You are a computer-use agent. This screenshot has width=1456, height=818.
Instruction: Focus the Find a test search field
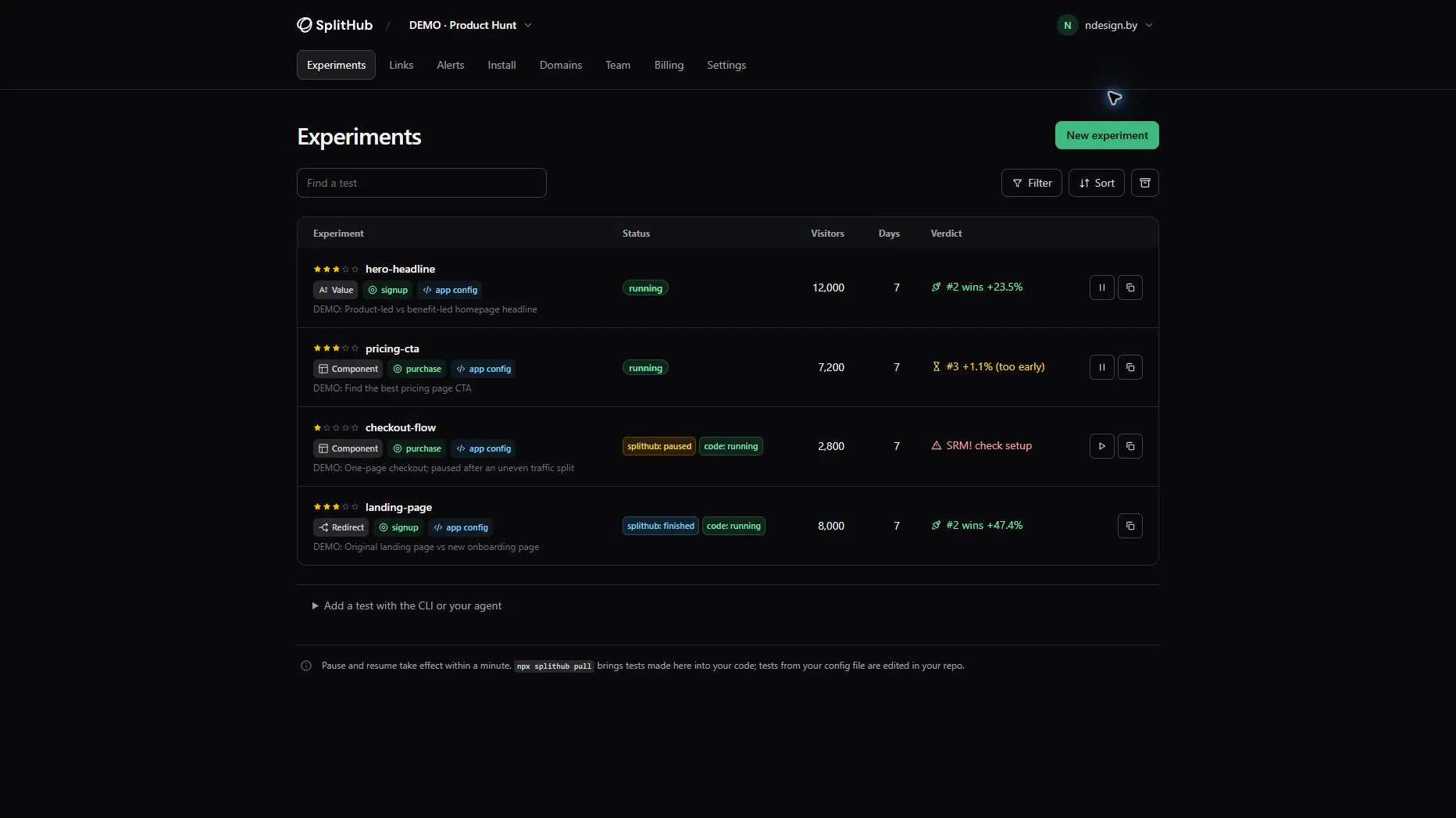tap(421, 183)
